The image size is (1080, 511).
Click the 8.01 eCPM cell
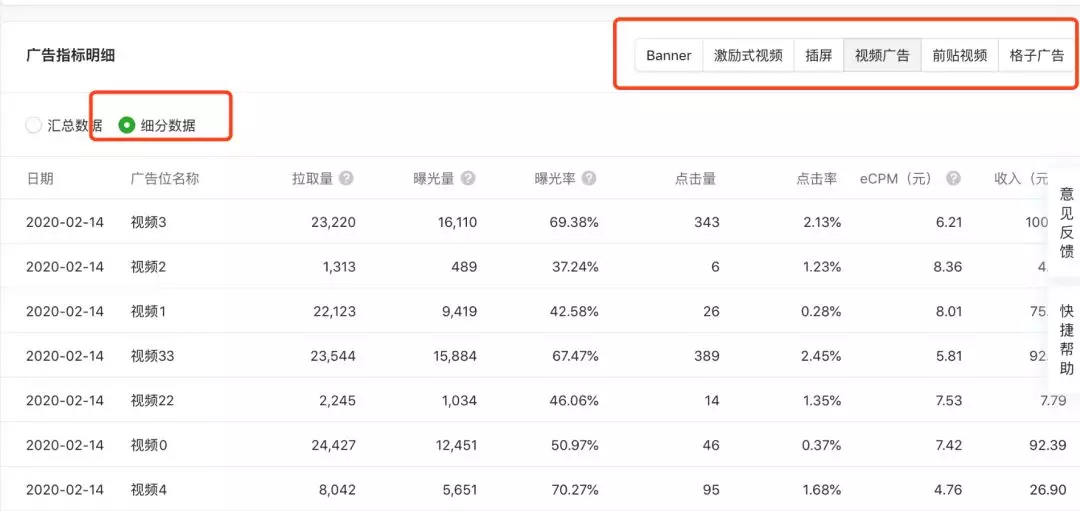click(x=948, y=311)
